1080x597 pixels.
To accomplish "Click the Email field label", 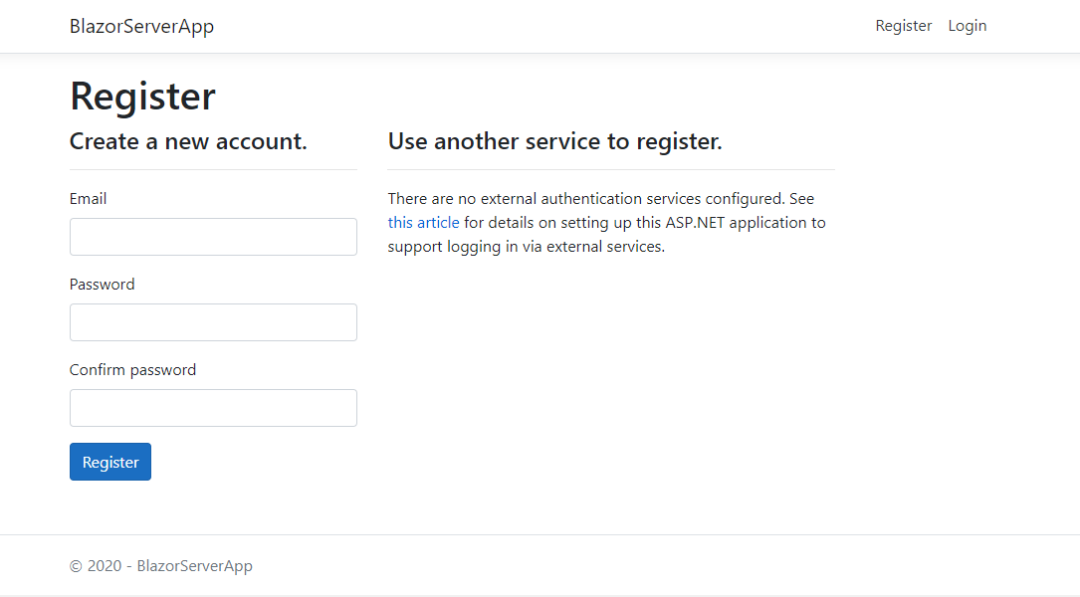I will pos(88,199).
